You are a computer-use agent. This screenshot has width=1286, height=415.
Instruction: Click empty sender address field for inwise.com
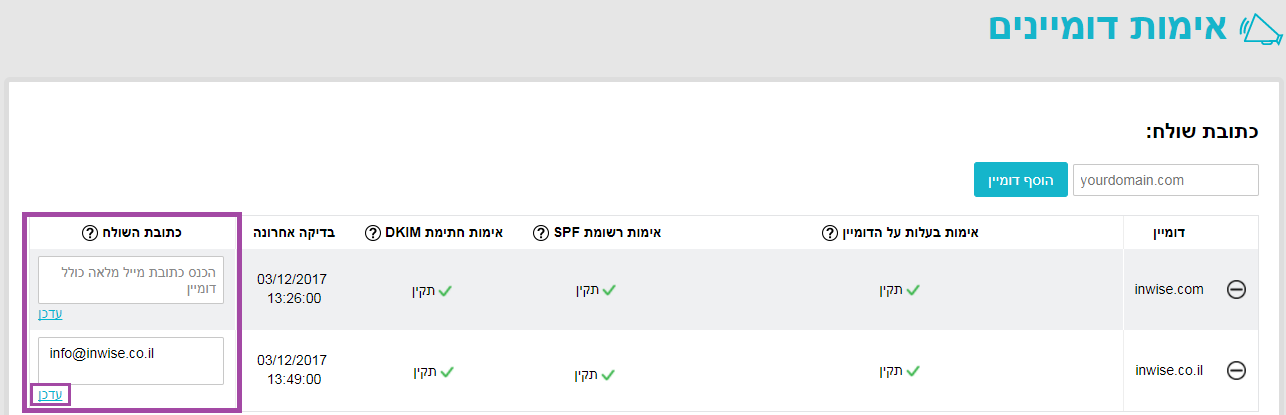point(131,280)
